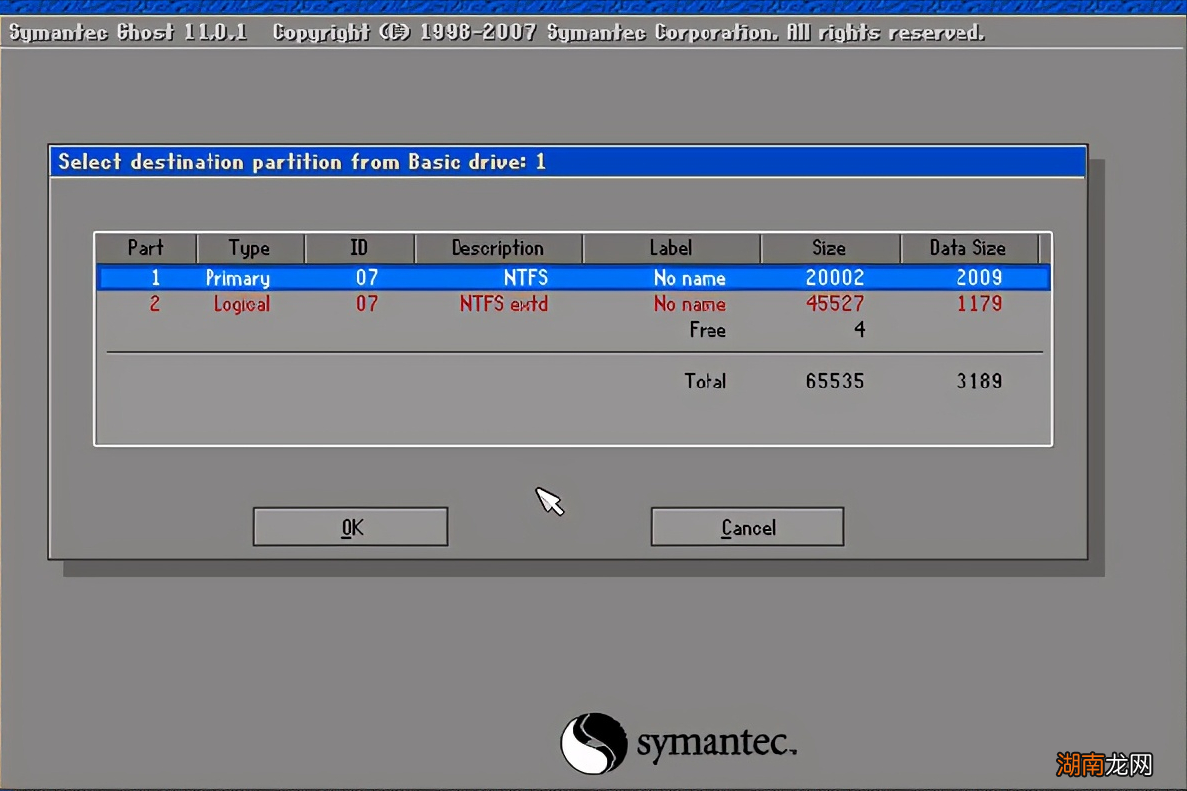The height and width of the screenshot is (791, 1187).
Task: Click the Type column header
Action: pos(249,248)
